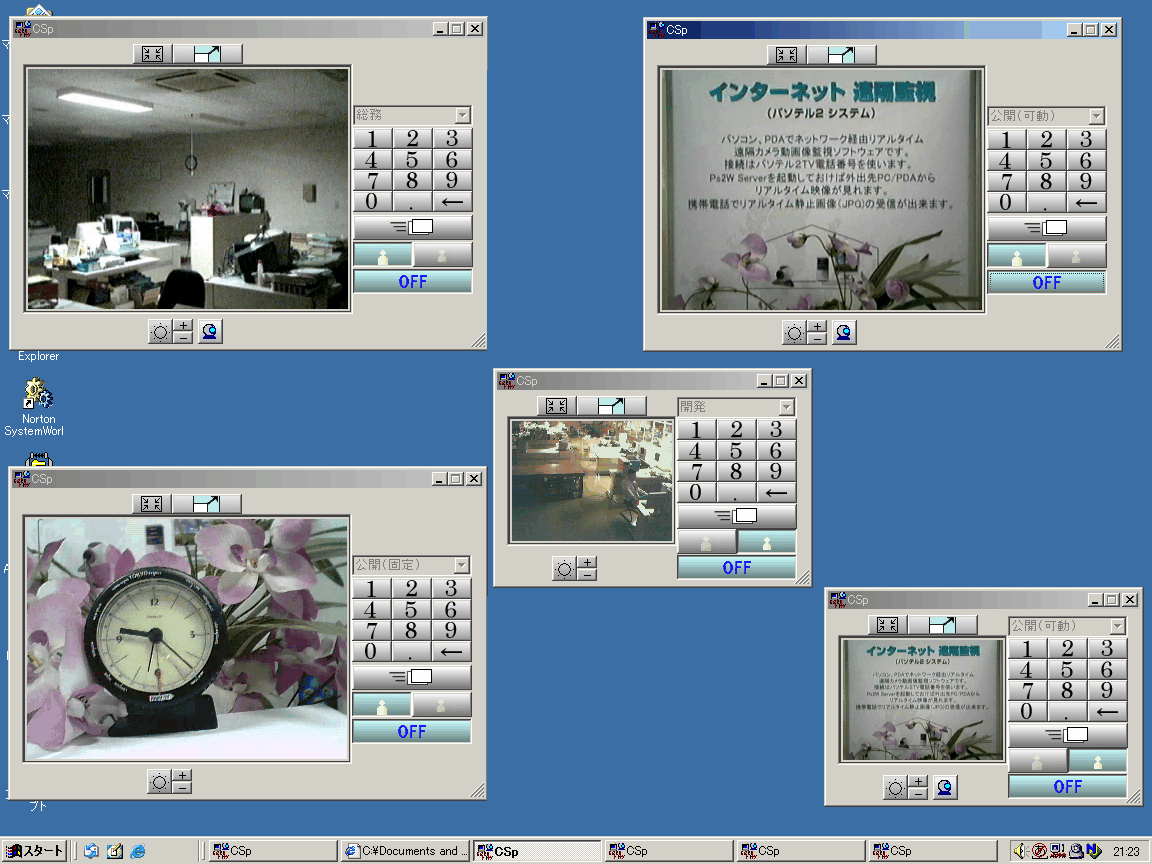Expand the 公開(固定) dropdown
1152x864 pixels.
point(461,566)
